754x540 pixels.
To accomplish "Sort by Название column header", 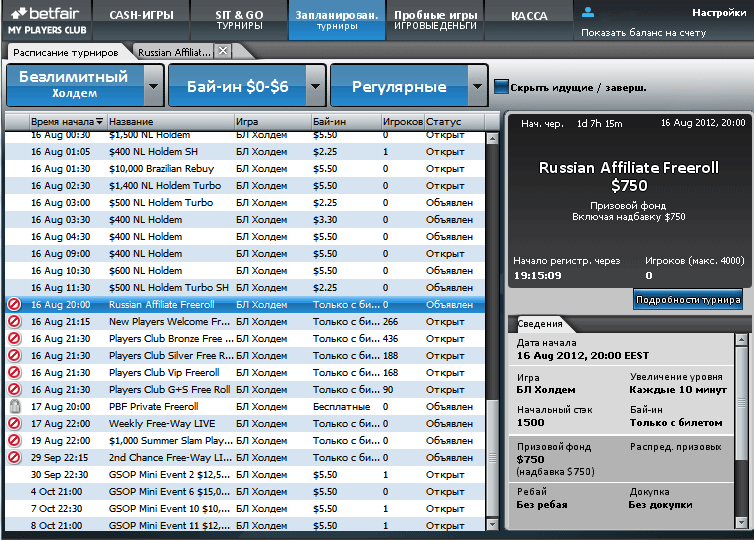I will click(171, 122).
